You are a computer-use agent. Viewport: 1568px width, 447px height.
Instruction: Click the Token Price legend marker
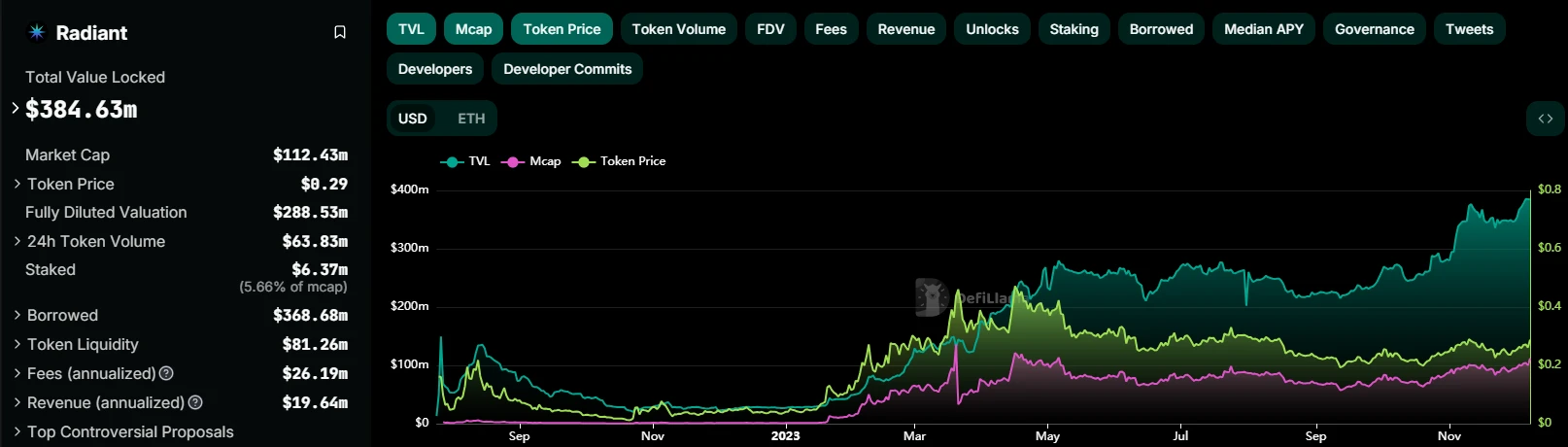click(583, 162)
